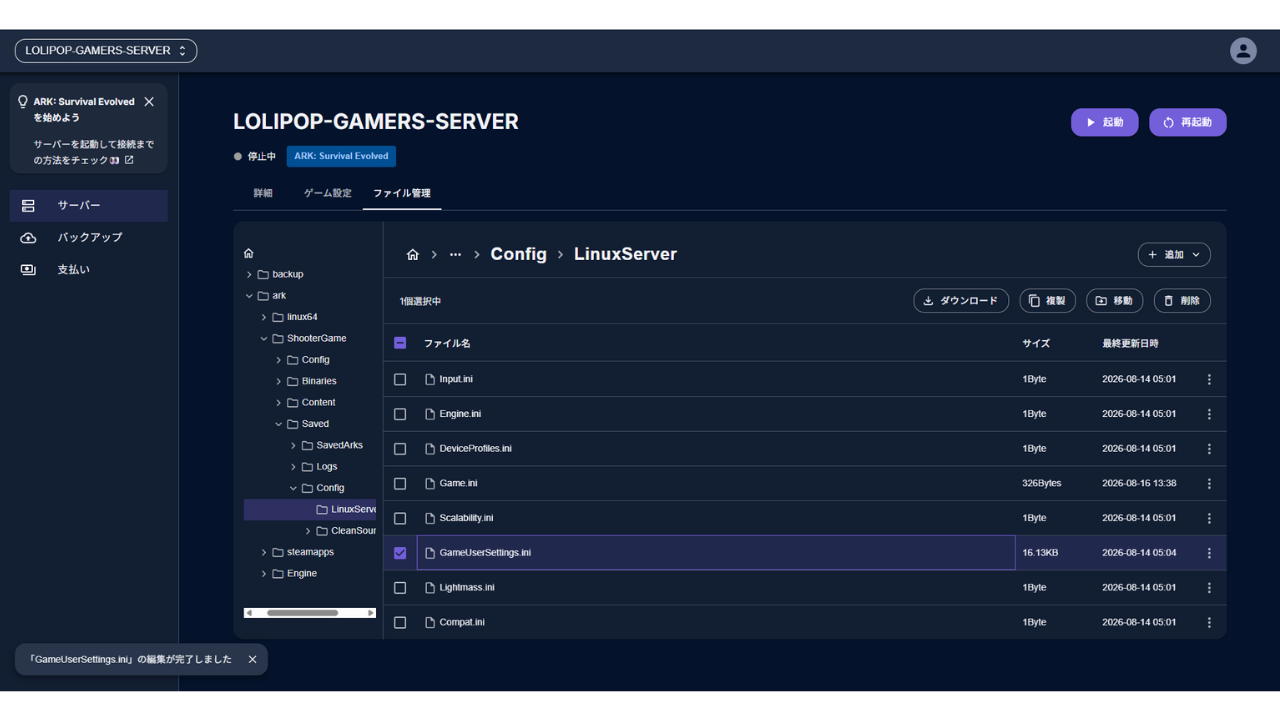
Task: Click the 起動 (Start) button
Action: pyautogui.click(x=1105, y=122)
